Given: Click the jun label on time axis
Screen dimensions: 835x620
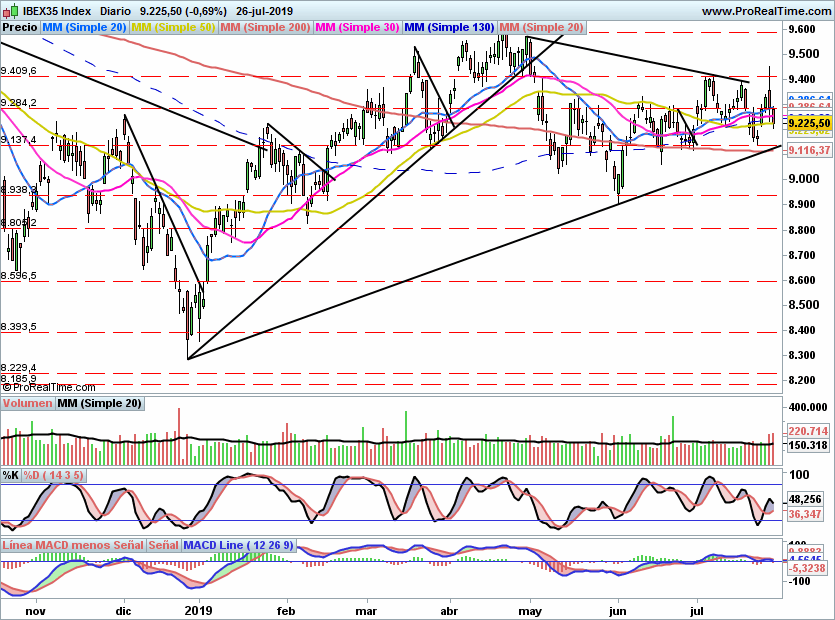Looking at the screenshot, I should click(x=618, y=610).
